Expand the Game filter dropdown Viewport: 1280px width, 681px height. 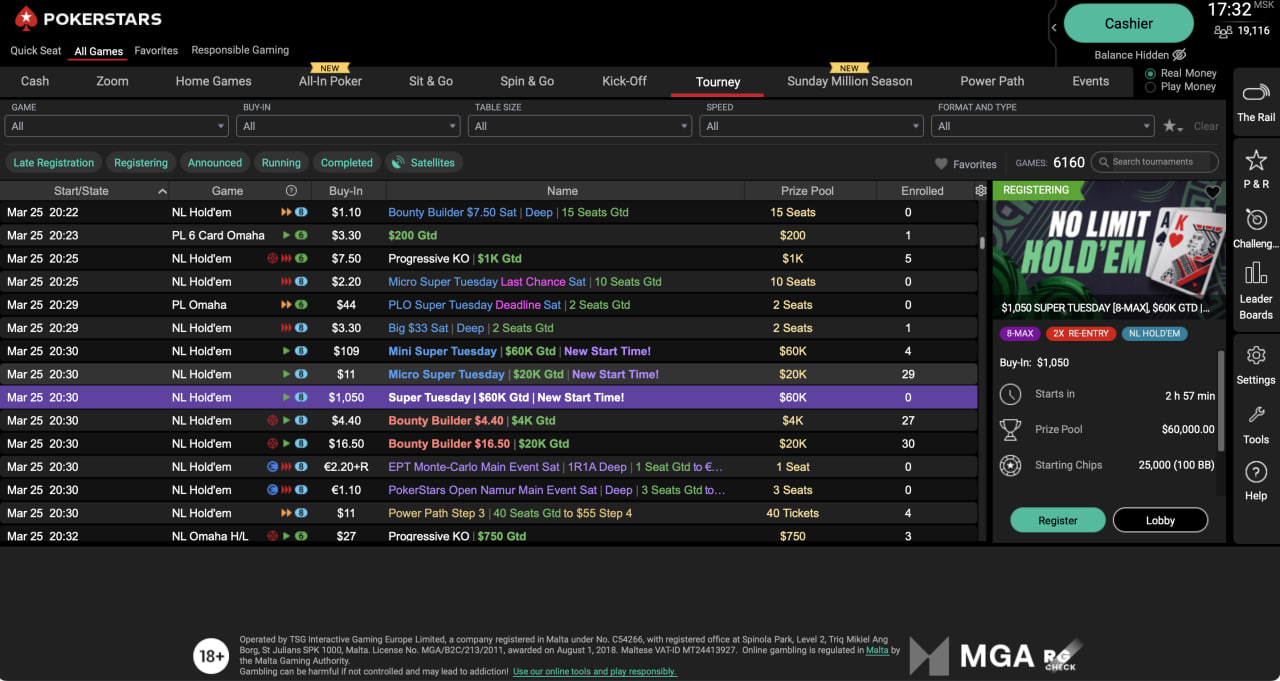[x=117, y=126]
